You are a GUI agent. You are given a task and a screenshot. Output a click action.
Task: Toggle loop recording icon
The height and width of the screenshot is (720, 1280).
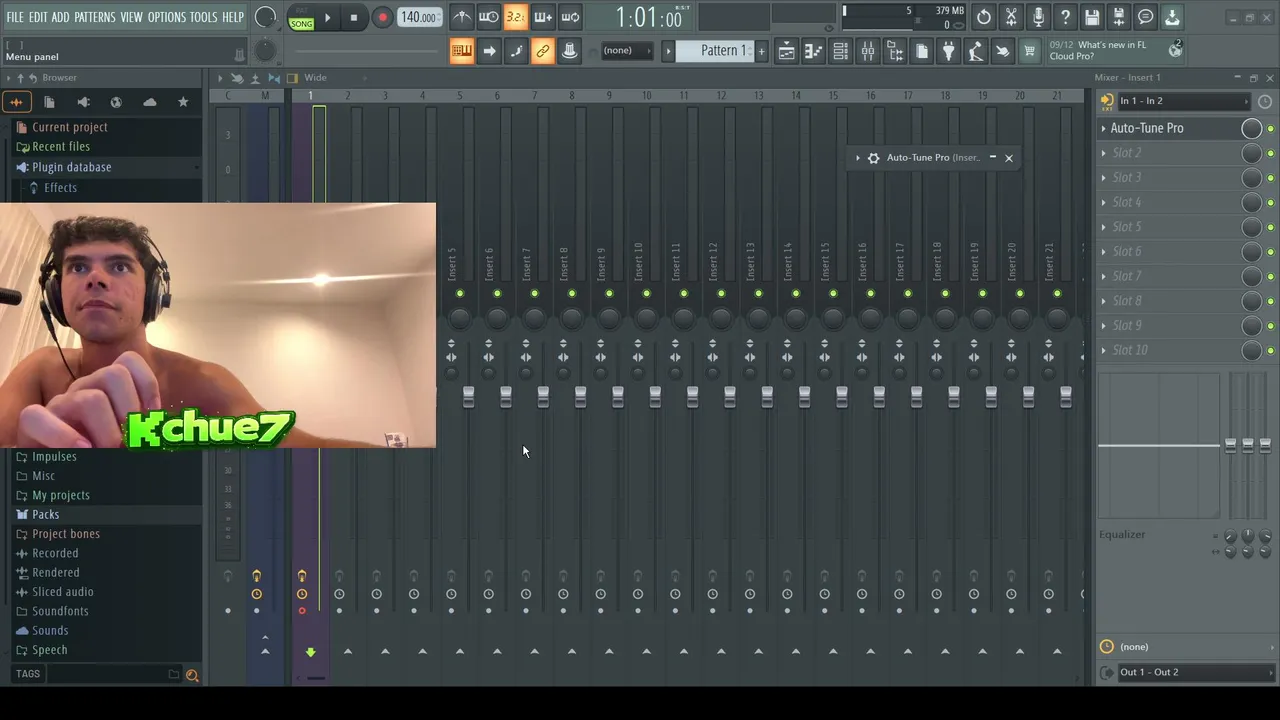tap(570, 17)
